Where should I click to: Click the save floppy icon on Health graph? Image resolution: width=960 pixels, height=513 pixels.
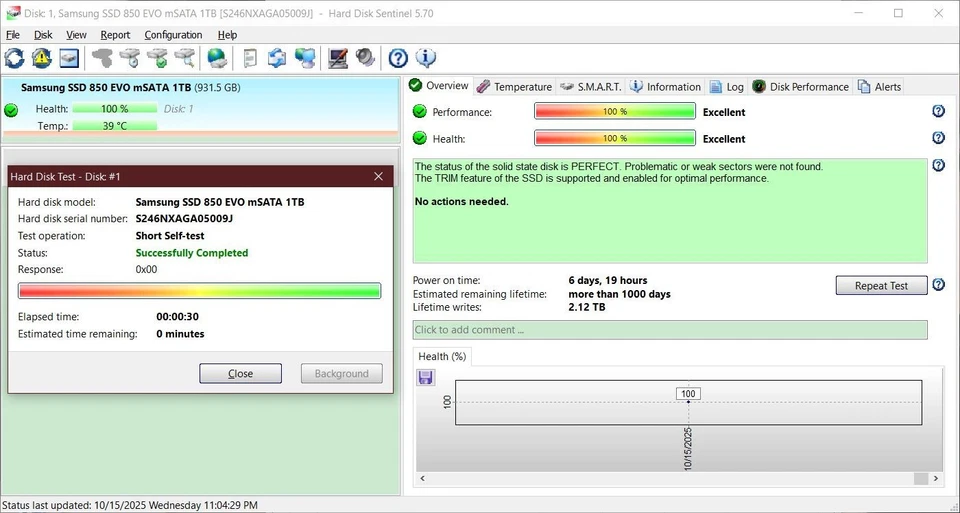(x=426, y=377)
